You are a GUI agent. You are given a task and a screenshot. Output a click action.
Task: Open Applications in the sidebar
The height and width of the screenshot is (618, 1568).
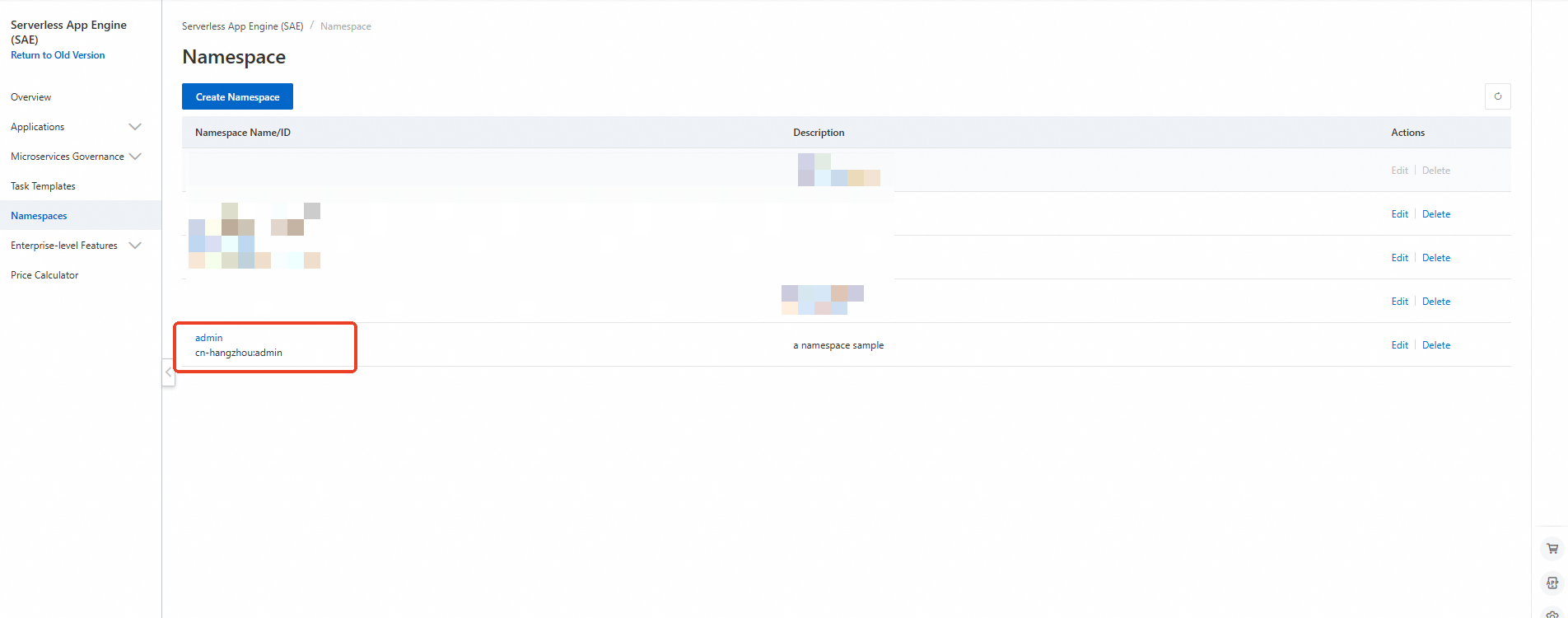(x=37, y=127)
